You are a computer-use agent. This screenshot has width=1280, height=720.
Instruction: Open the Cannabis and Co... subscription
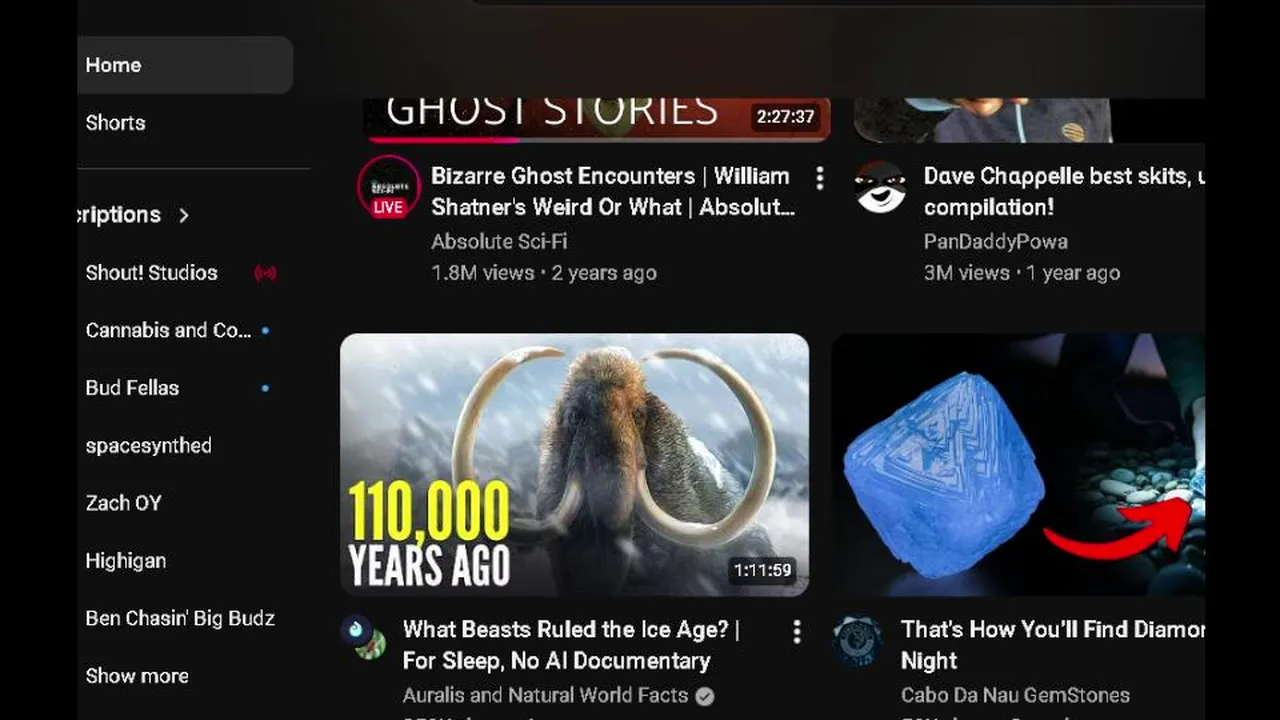click(169, 331)
